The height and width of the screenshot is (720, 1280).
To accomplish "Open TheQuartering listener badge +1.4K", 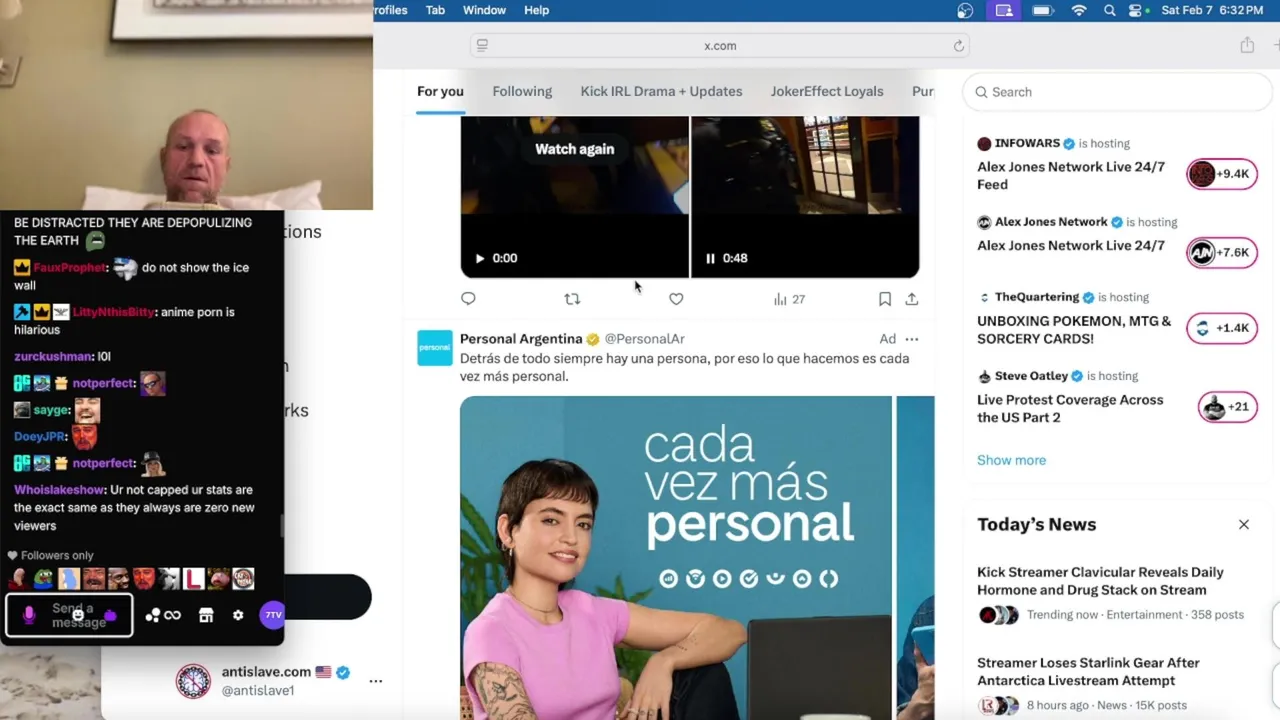I will [1222, 328].
